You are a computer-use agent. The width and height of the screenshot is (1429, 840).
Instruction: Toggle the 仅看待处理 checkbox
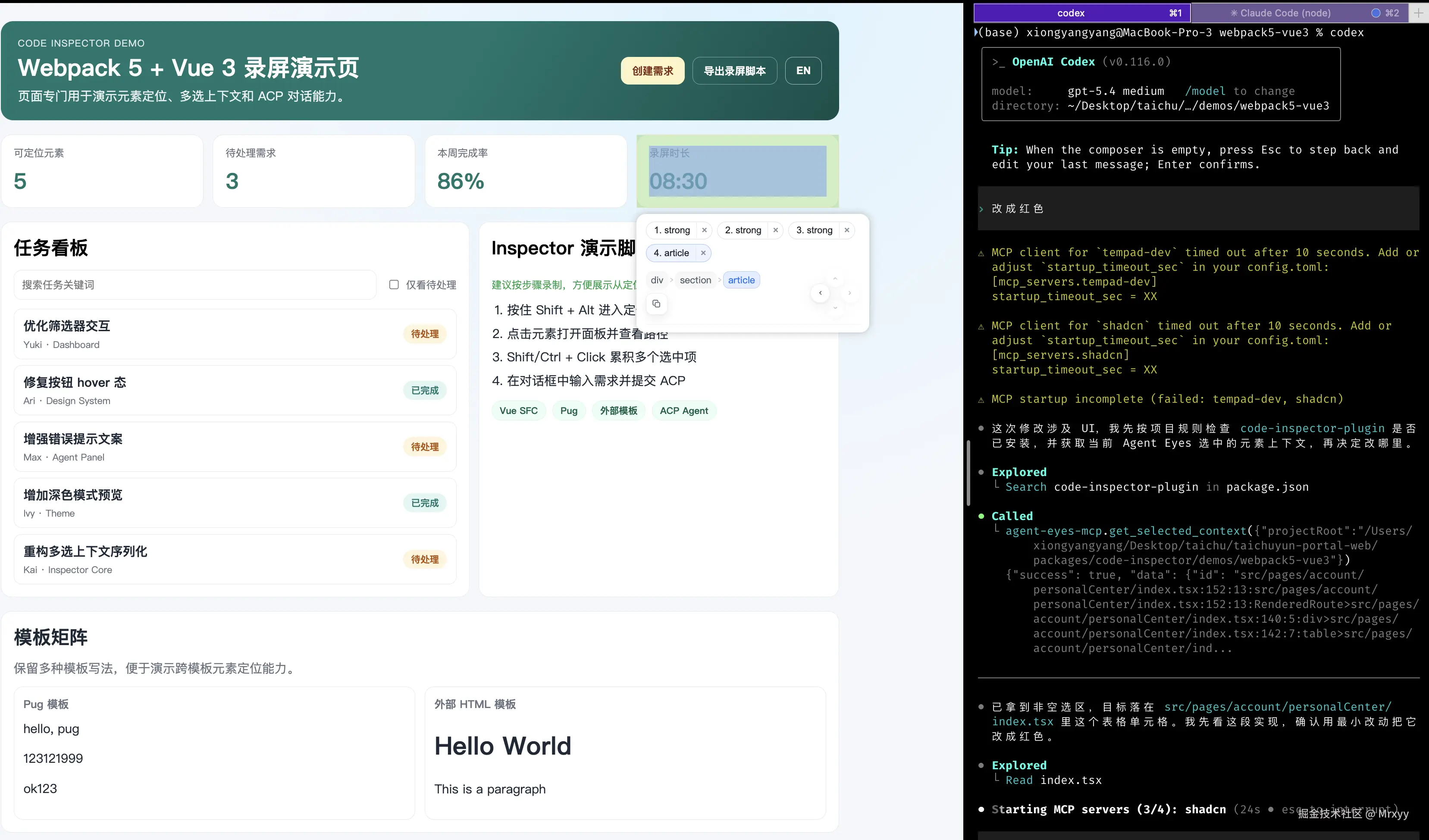click(x=394, y=285)
